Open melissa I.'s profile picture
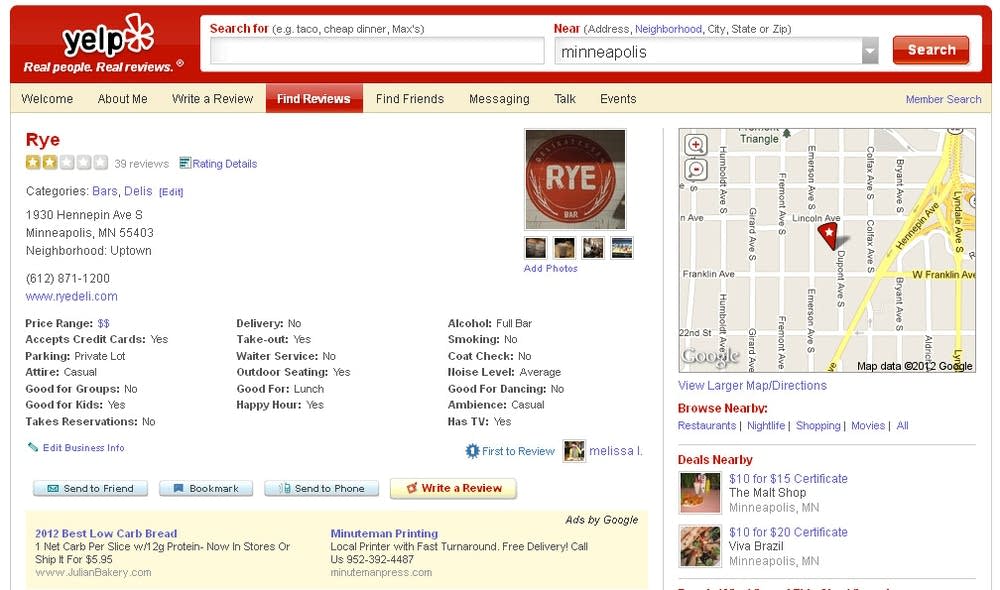This screenshot has width=1000, height=590. (x=574, y=451)
